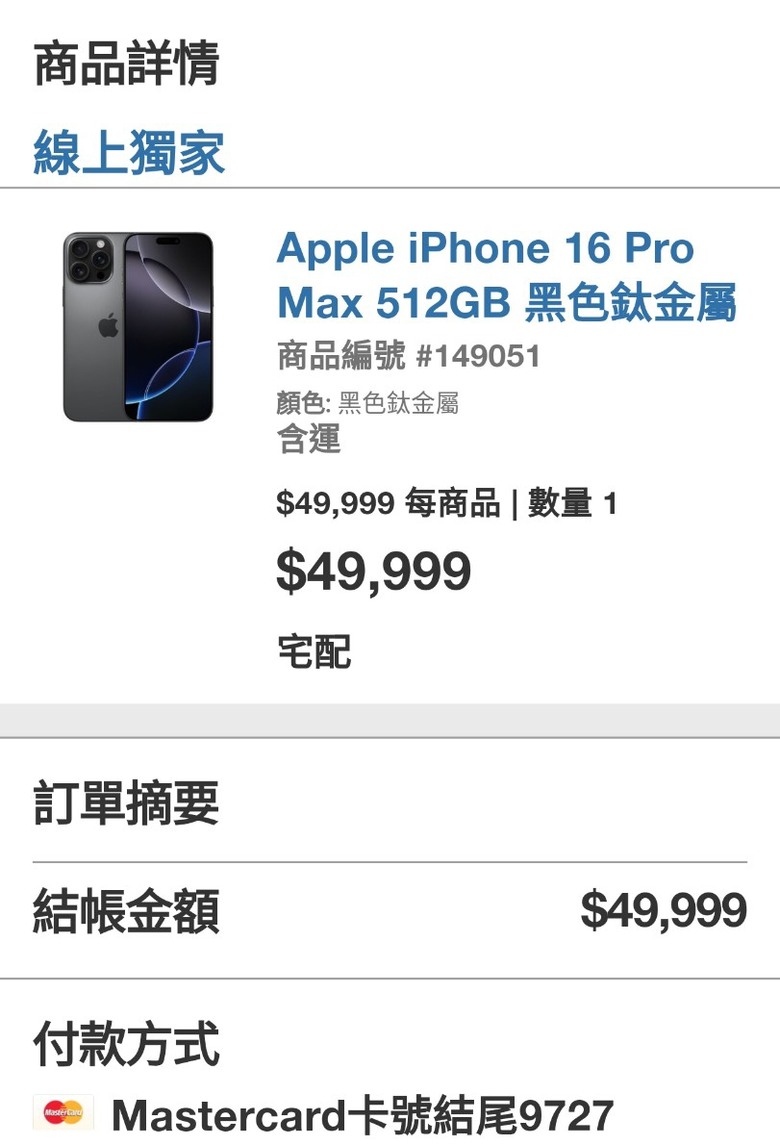Click the 商品詳情 heading
Screen dimensions: 780x1145
pos(126,64)
